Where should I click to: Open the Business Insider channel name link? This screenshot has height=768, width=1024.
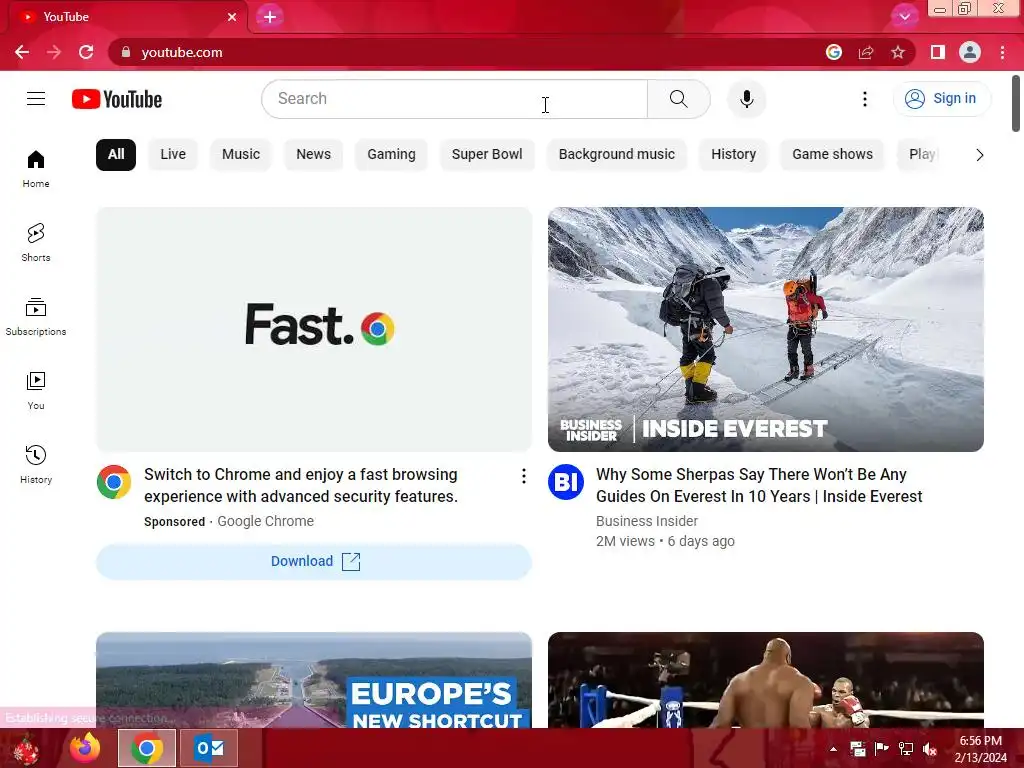[x=647, y=521]
